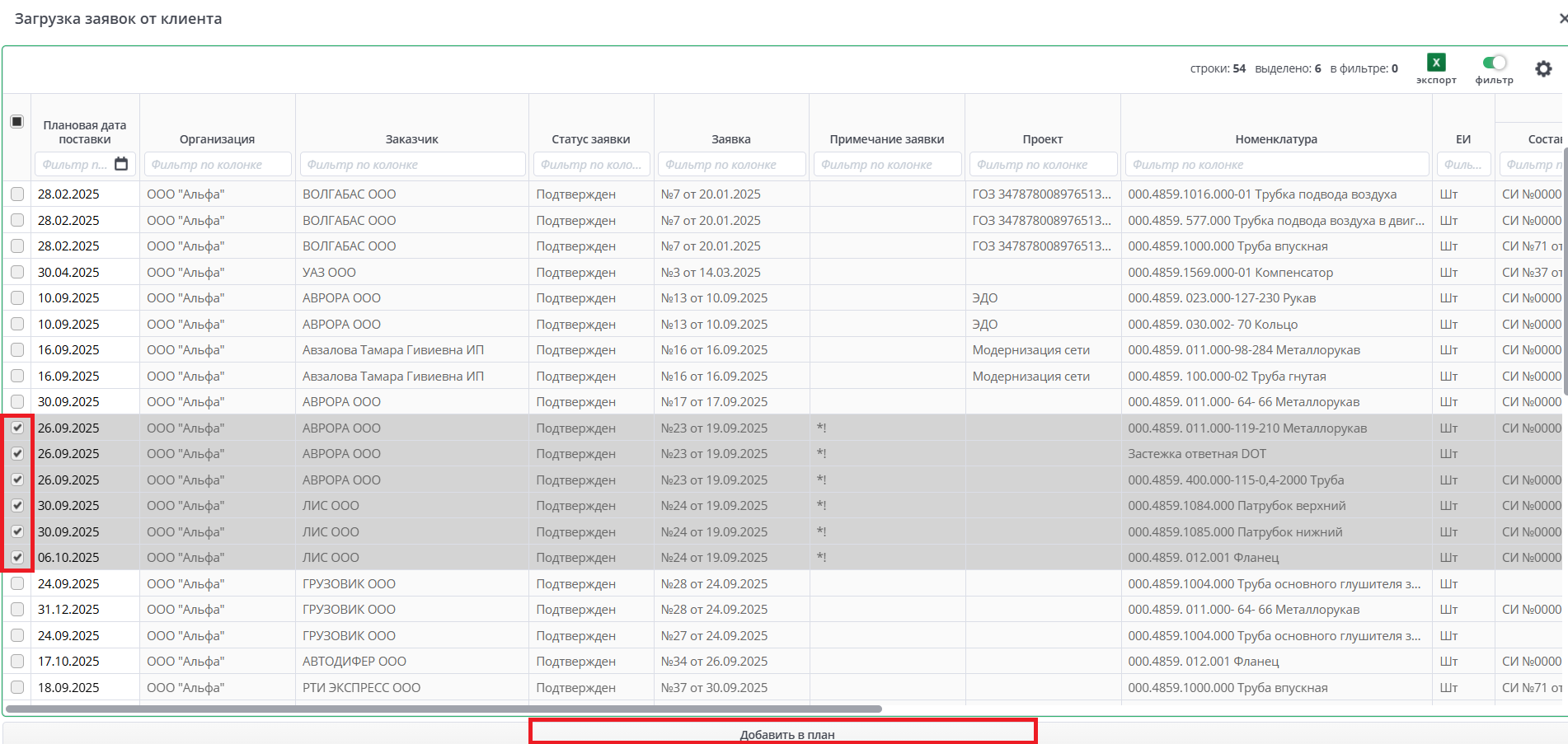Click the Организация filter input field
The height and width of the screenshot is (744, 1568).
(x=218, y=165)
